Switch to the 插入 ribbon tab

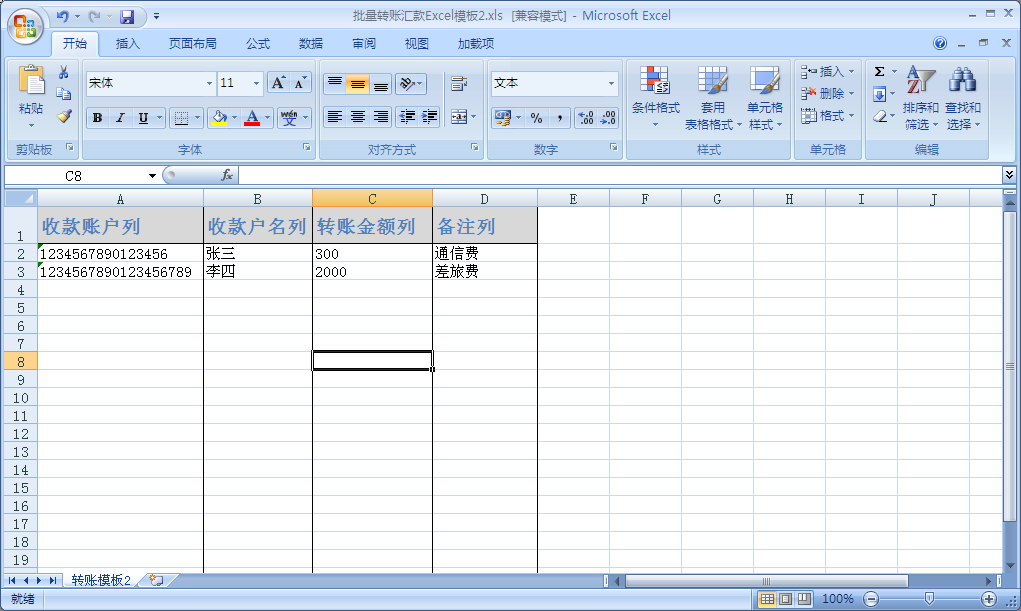tap(128, 44)
